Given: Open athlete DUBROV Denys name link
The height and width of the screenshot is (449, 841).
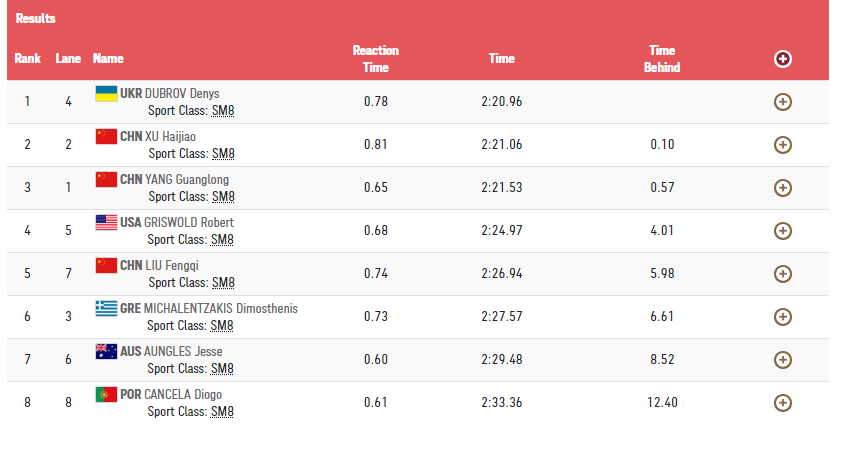Looking at the screenshot, I should tap(182, 93).
